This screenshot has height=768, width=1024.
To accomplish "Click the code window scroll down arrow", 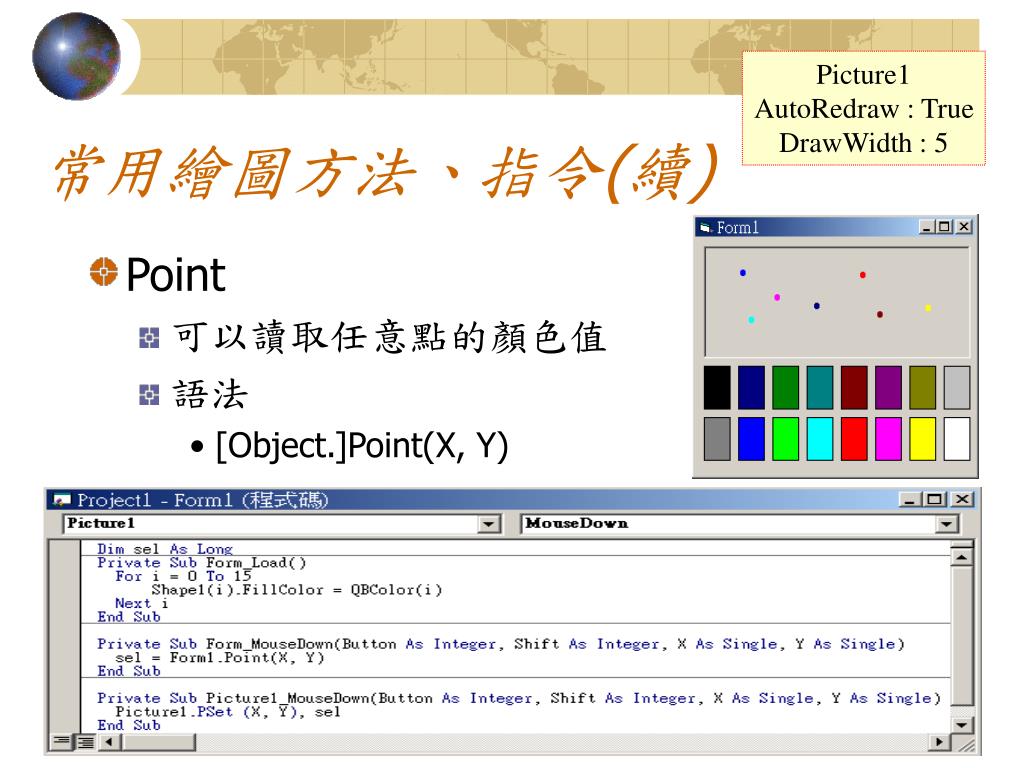I will pos(961,724).
